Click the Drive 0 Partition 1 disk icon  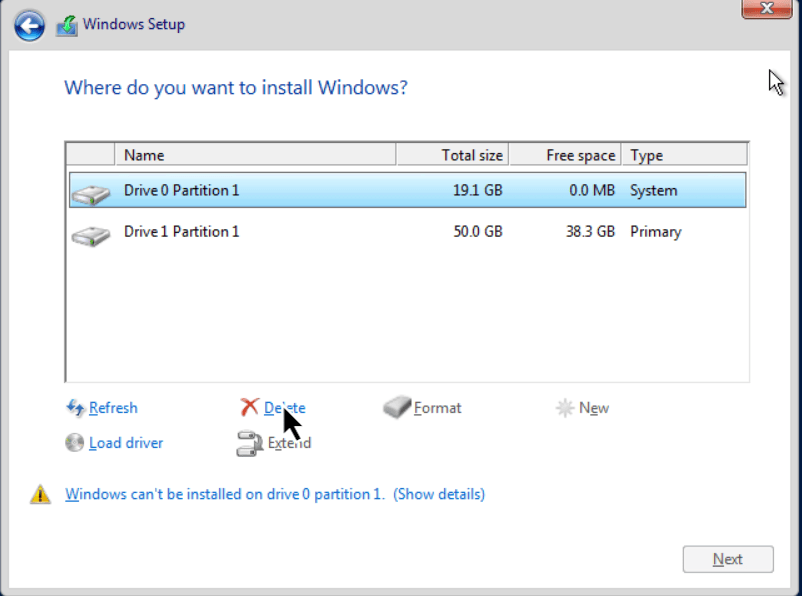91,194
